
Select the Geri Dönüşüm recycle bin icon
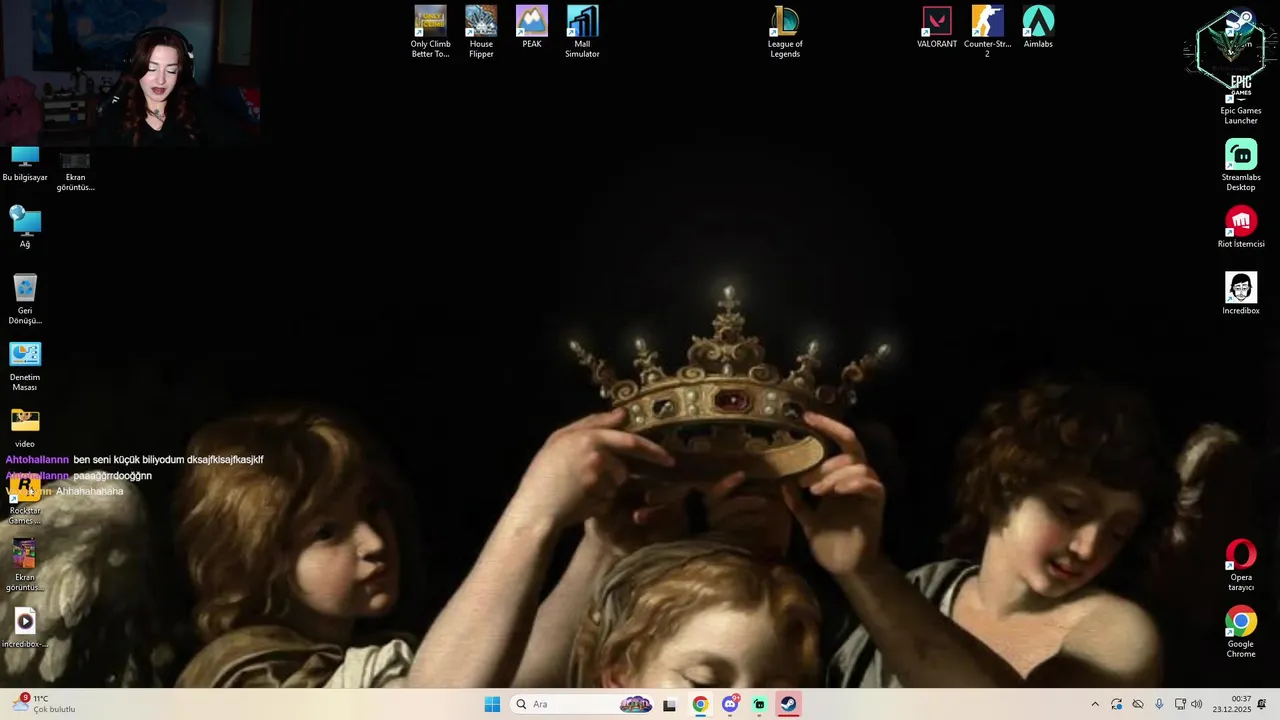[x=25, y=299]
